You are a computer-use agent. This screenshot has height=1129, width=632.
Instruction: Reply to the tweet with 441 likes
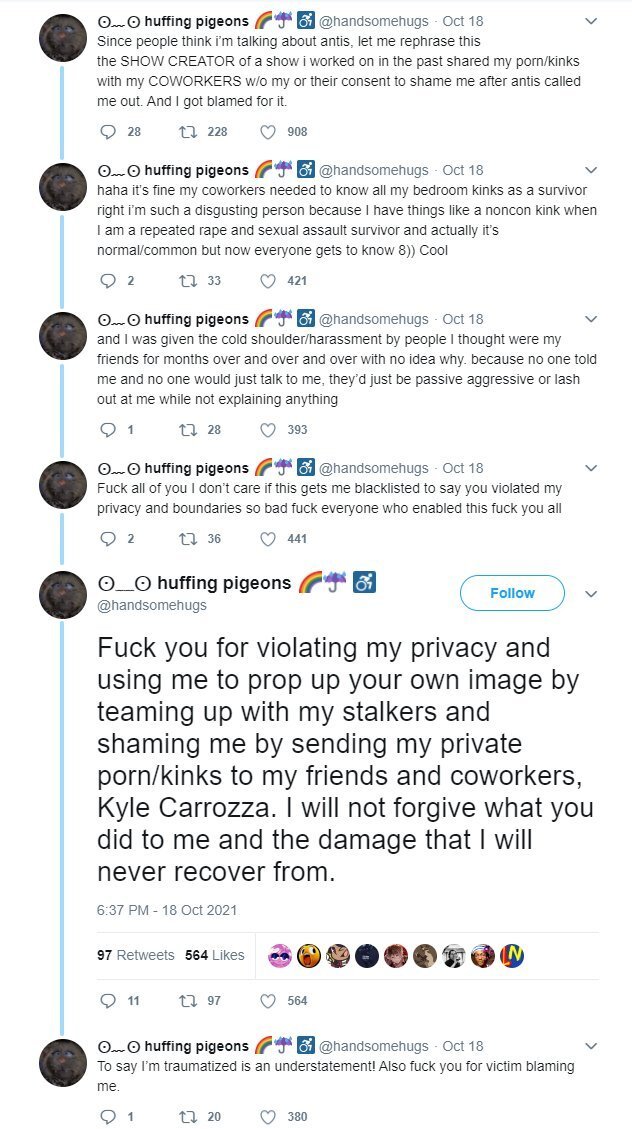pyautogui.click(x=107, y=539)
